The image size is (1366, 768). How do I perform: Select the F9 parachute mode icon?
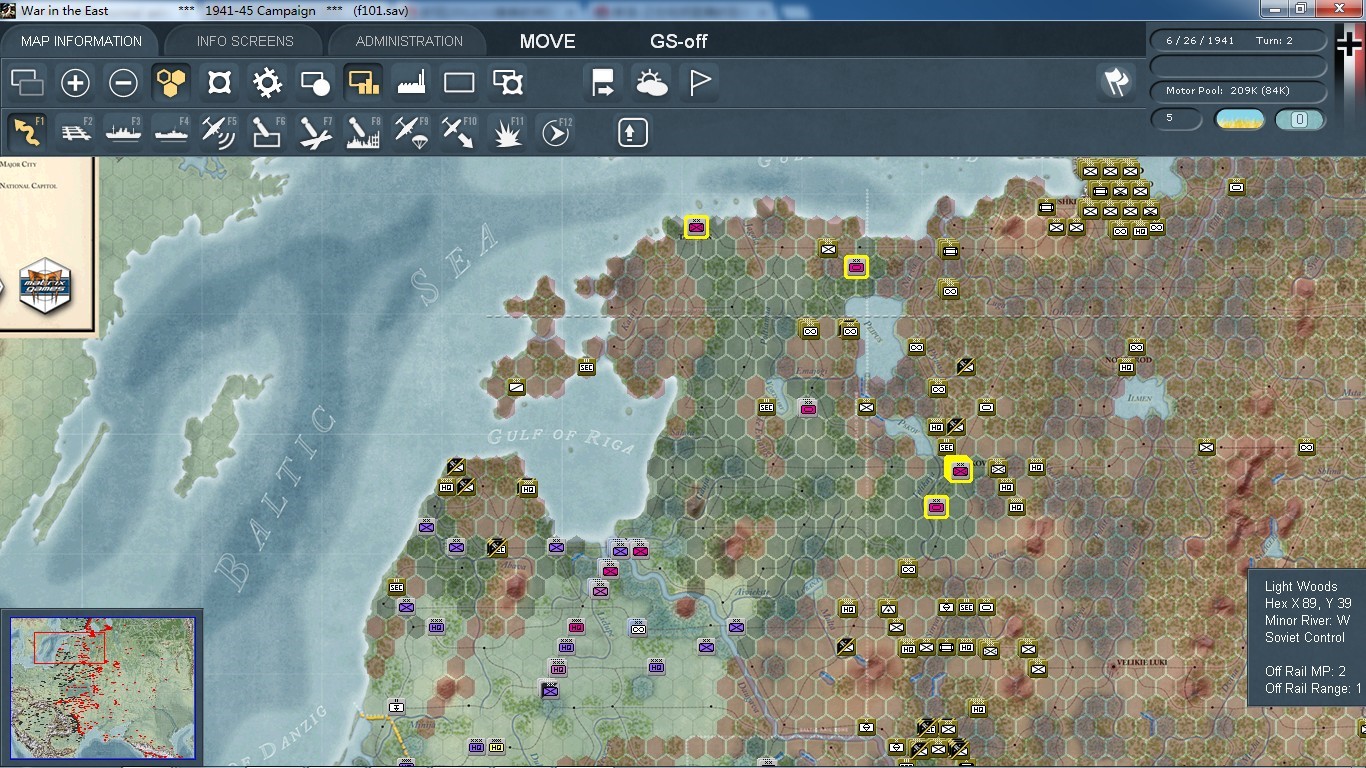point(411,132)
